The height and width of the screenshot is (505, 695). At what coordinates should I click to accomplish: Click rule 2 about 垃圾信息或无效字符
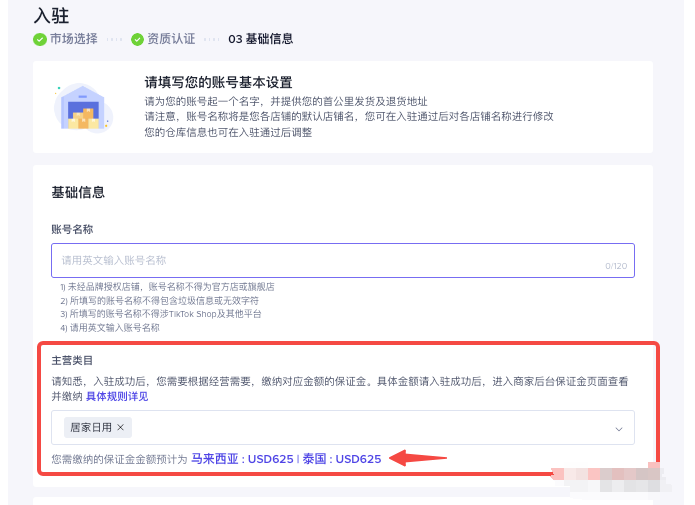click(x=160, y=301)
